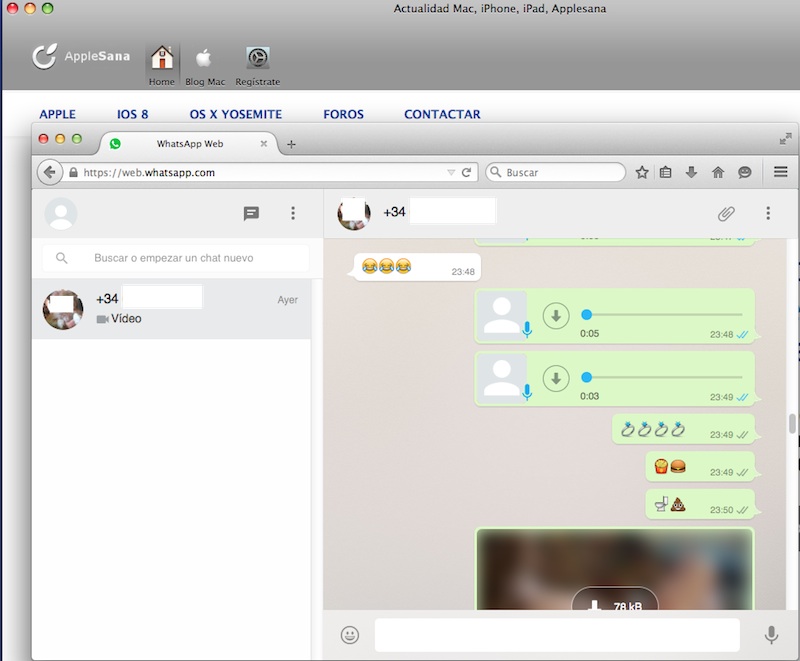Click the toilet emoji message at 23:50
The image size is (800, 661).
[x=700, y=505]
